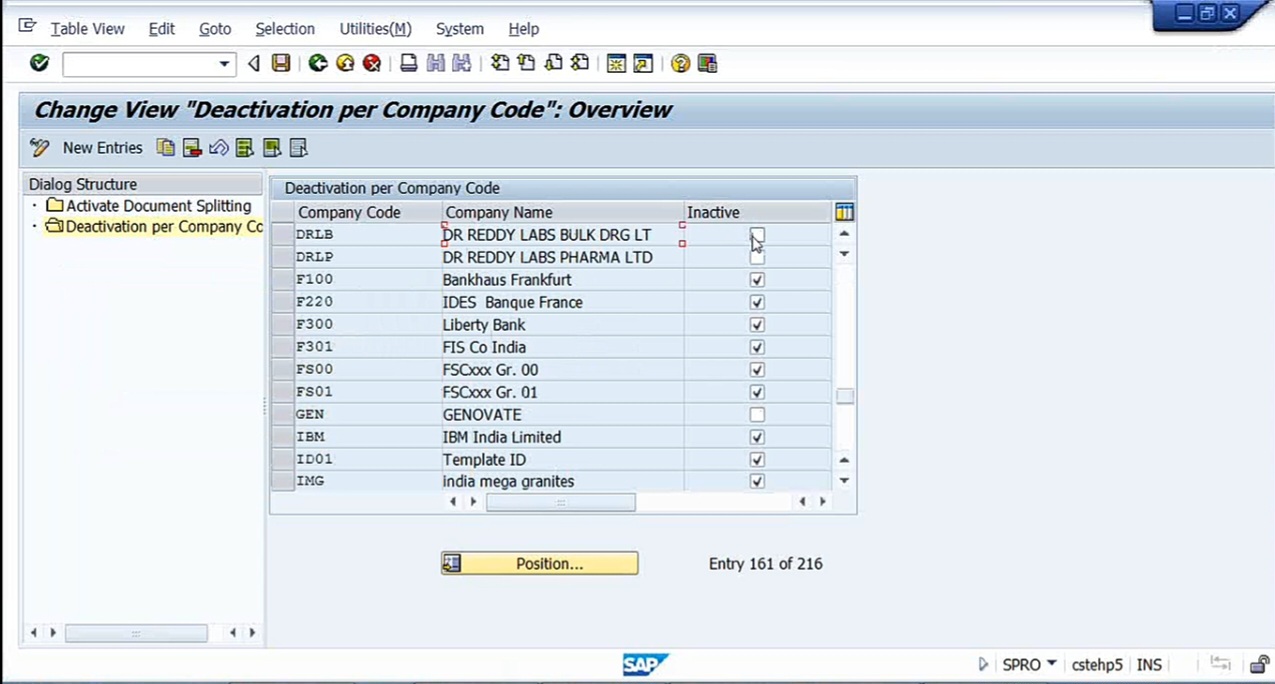Toggle Inactive checkbox for DRLP
This screenshot has height=684, width=1275.
coord(757,257)
